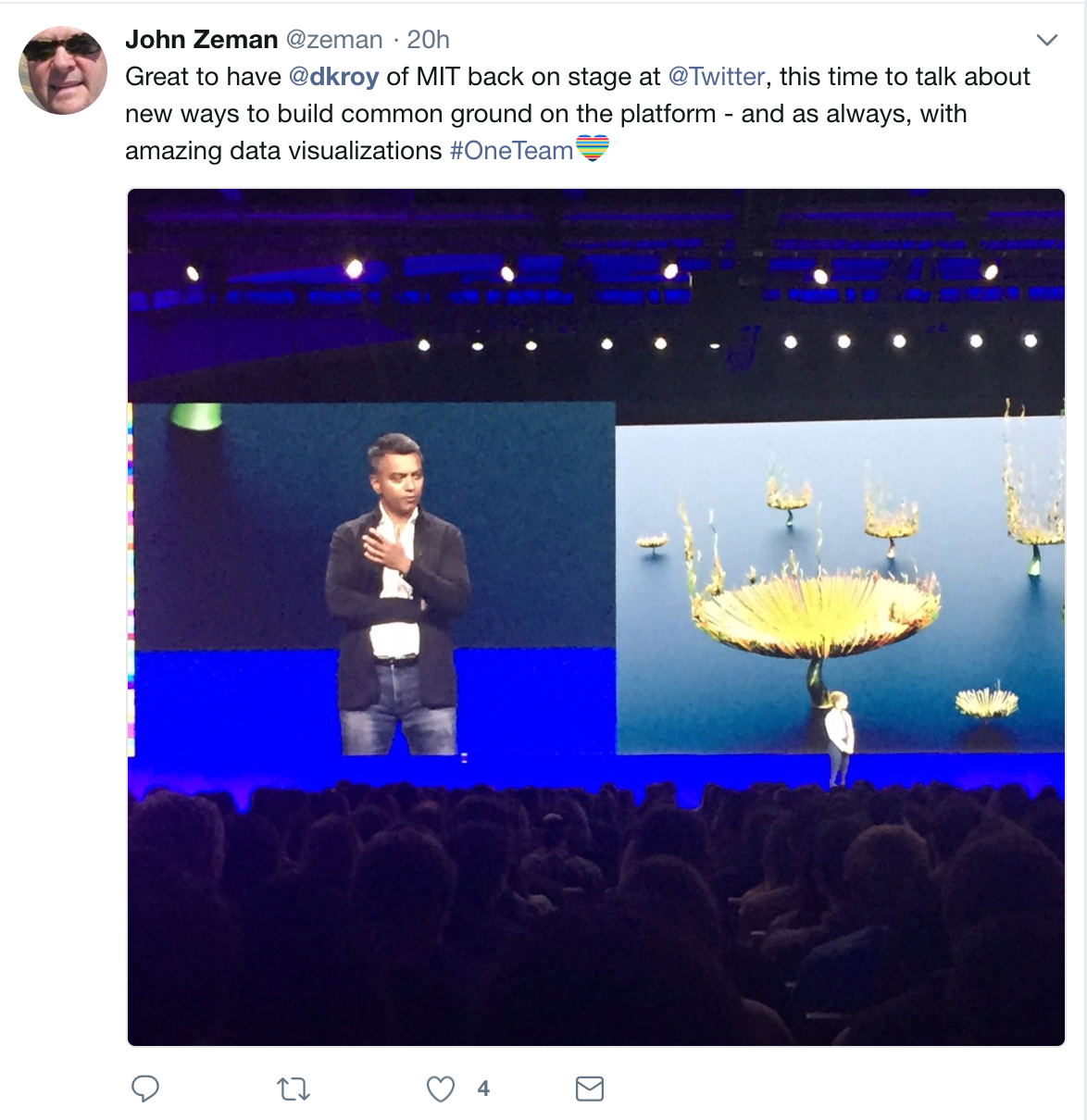Open the 20h timestamp permalink
This screenshot has width=1087, height=1120.
[429, 40]
